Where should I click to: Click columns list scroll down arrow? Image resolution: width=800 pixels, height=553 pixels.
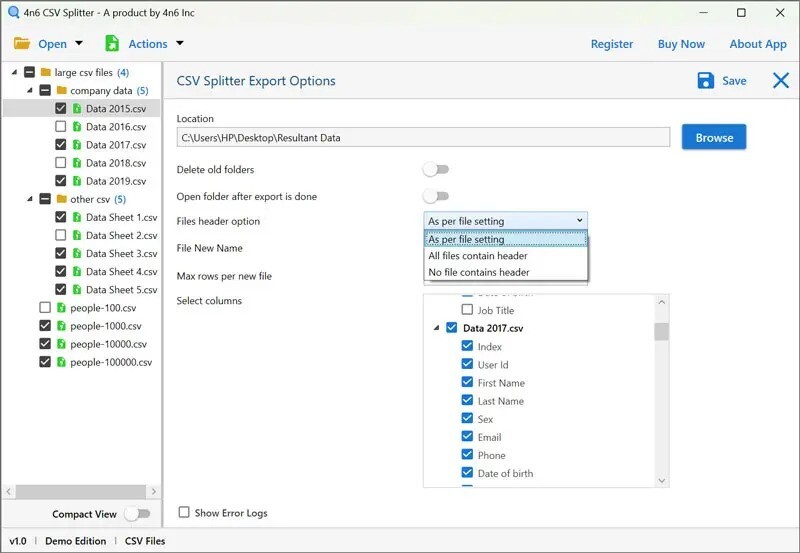(662, 481)
